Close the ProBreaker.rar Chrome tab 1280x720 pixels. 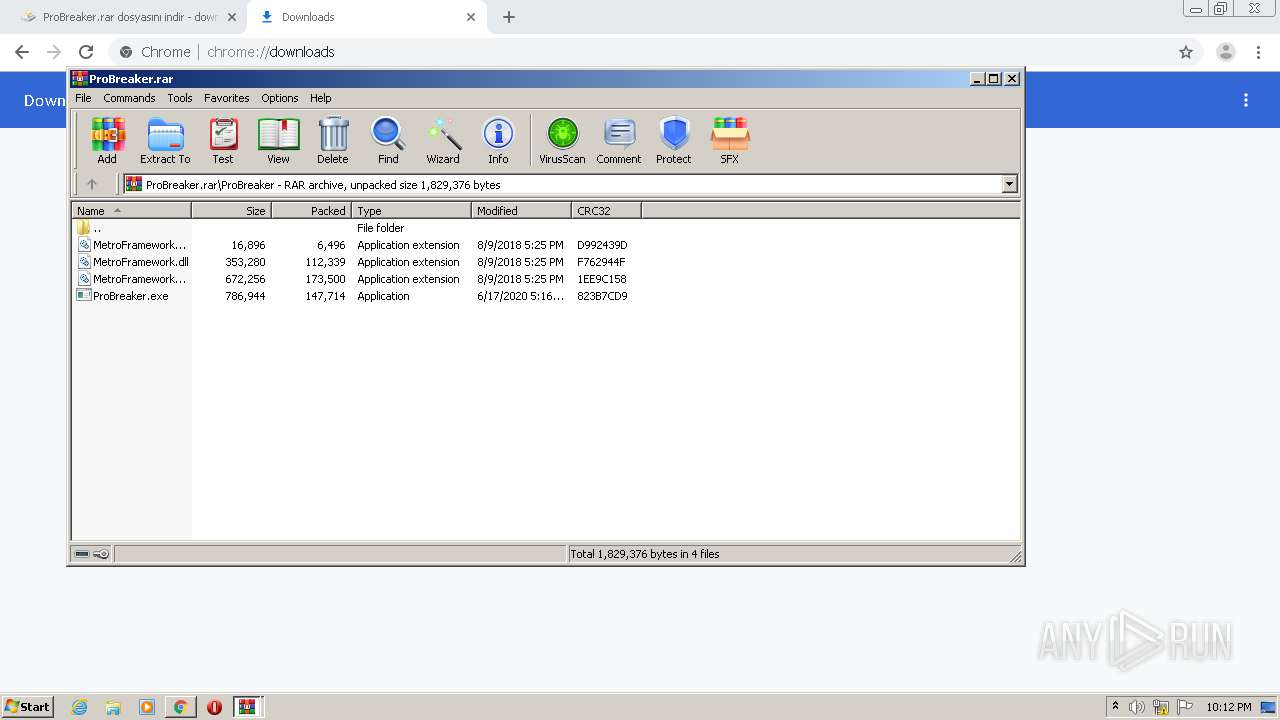[x=231, y=17]
